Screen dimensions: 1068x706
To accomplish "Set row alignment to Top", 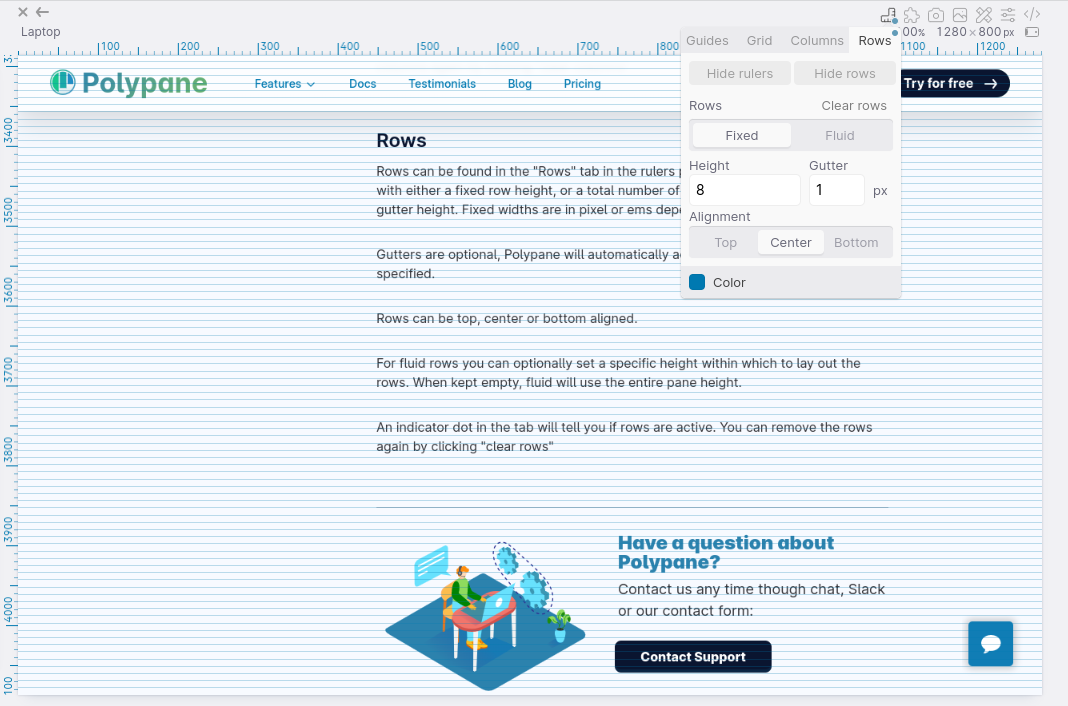I will [x=725, y=242].
